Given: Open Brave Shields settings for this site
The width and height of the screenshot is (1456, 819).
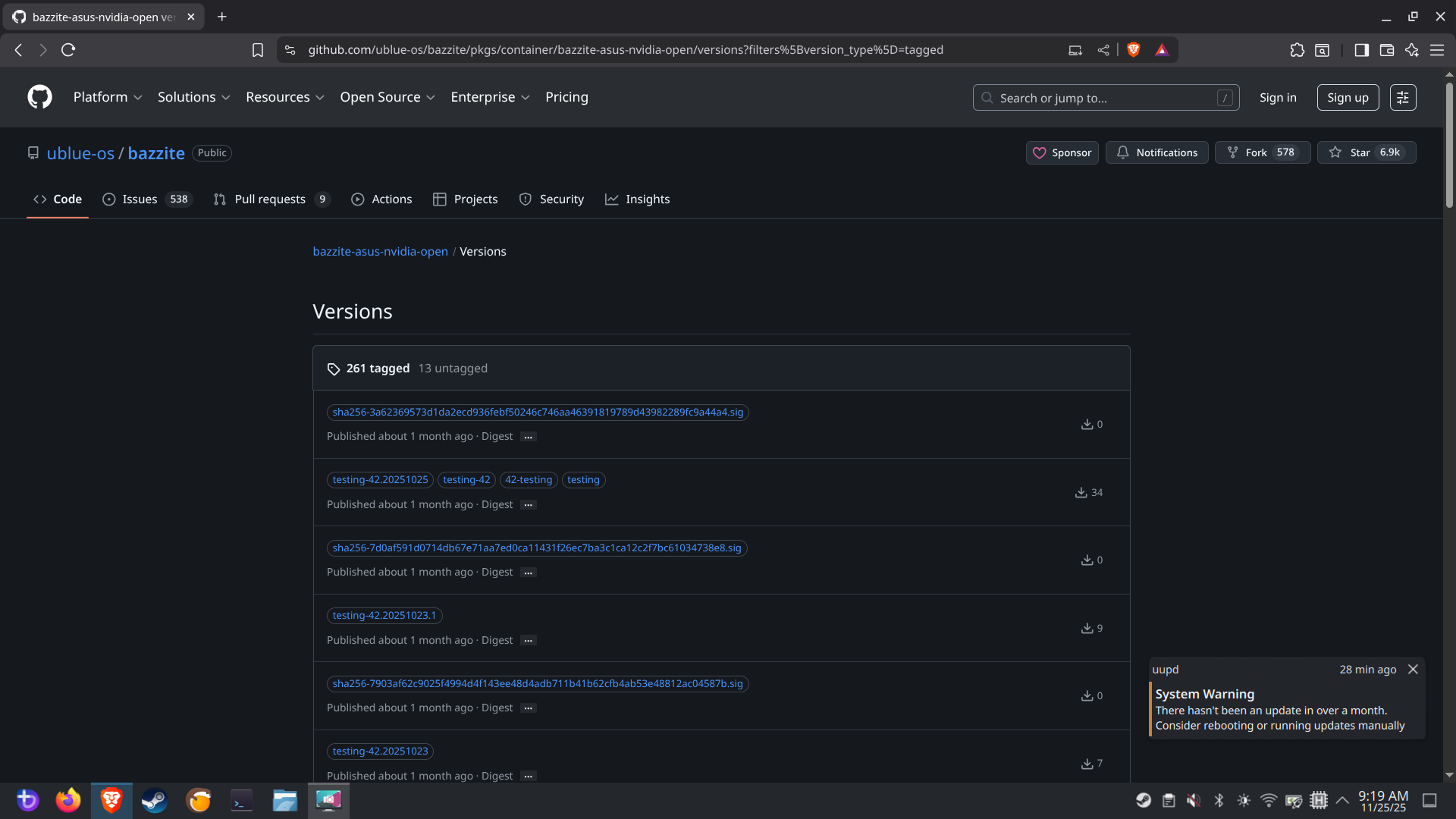Looking at the screenshot, I should [1133, 50].
